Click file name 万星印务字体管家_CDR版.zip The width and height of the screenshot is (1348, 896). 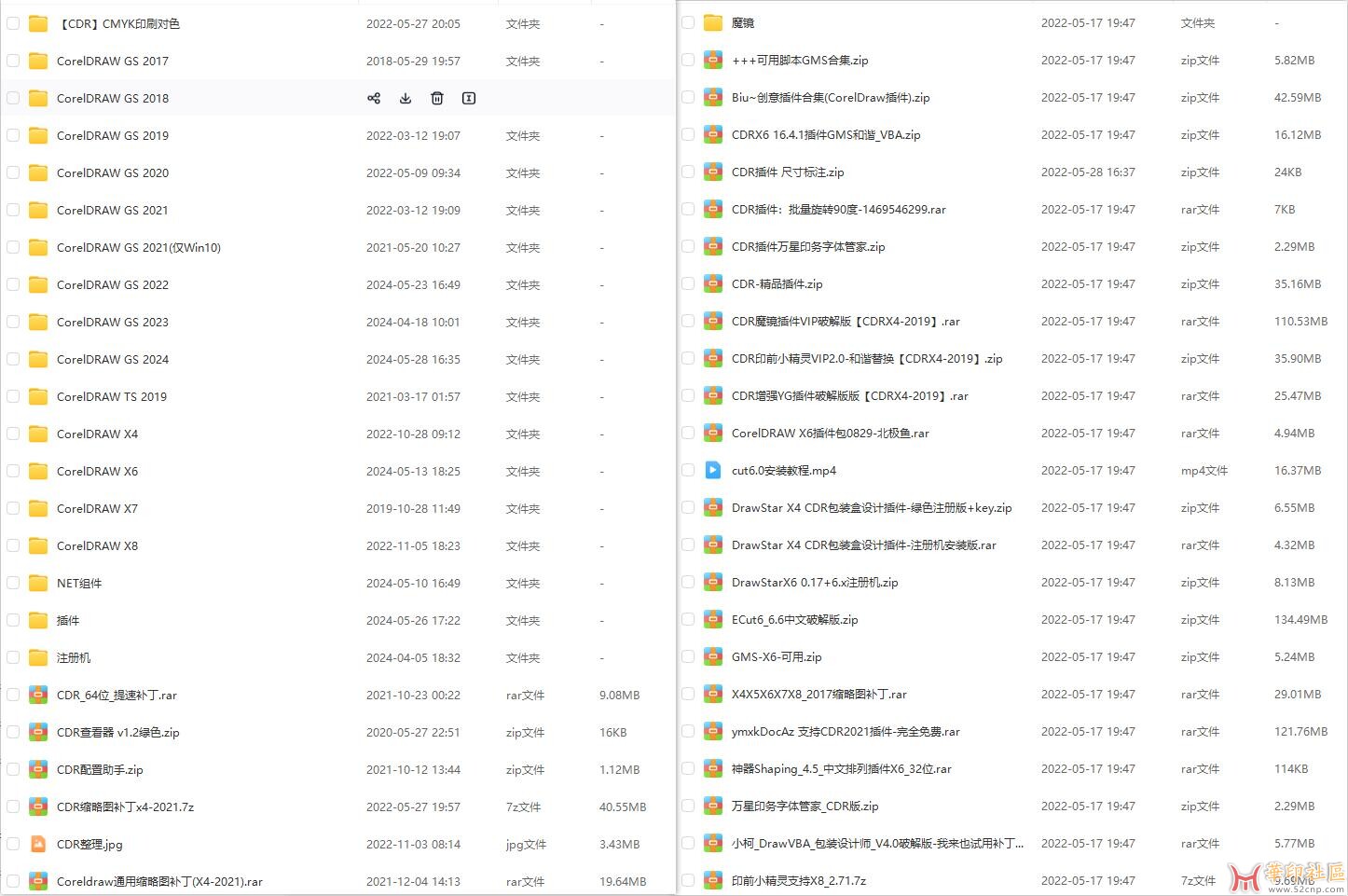(x=805, y=806)
